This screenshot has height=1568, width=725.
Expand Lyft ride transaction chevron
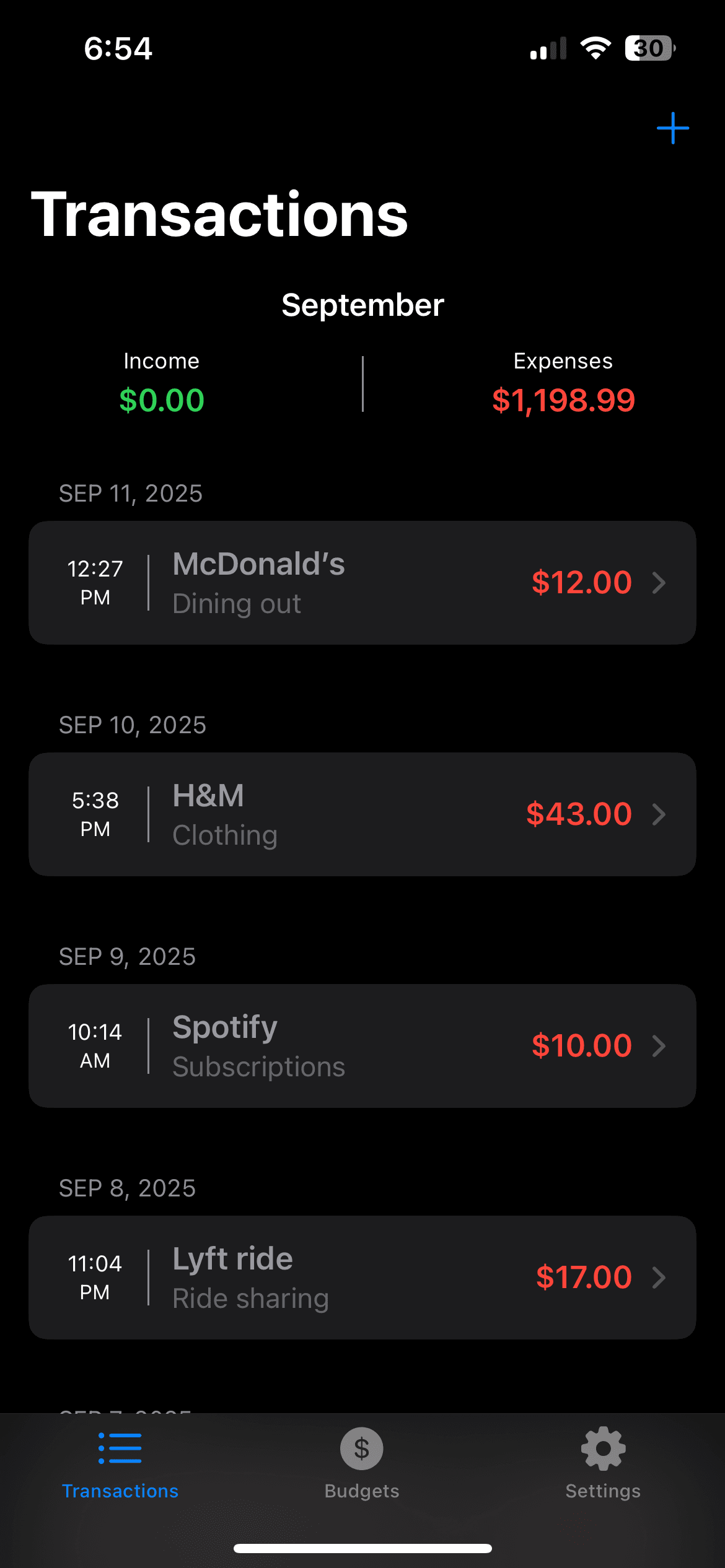[x=659, y=1278]
